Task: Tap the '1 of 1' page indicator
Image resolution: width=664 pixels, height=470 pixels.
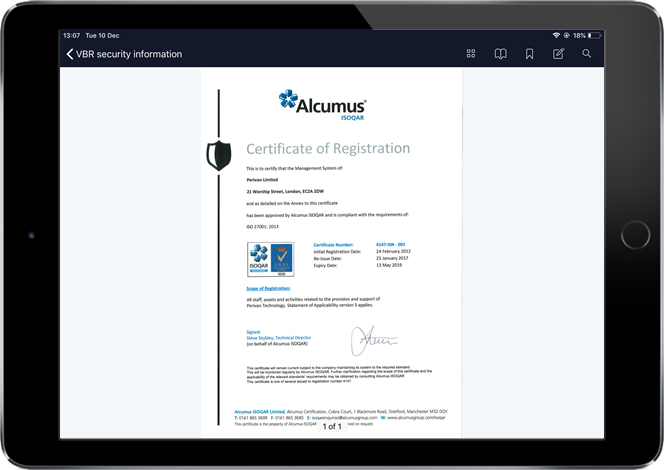Action: point(332,426)
